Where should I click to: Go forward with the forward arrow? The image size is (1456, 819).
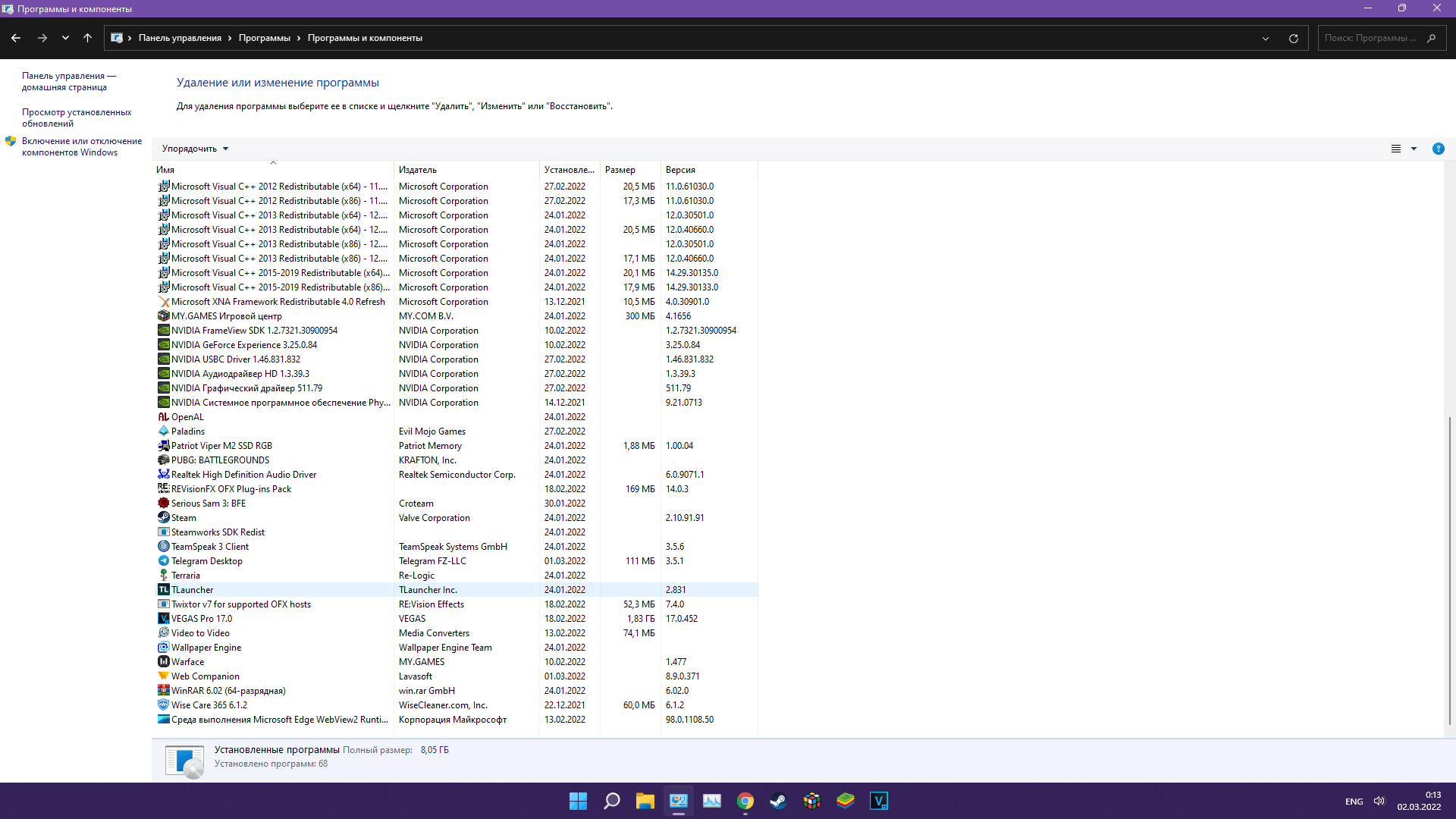[42, 38]
